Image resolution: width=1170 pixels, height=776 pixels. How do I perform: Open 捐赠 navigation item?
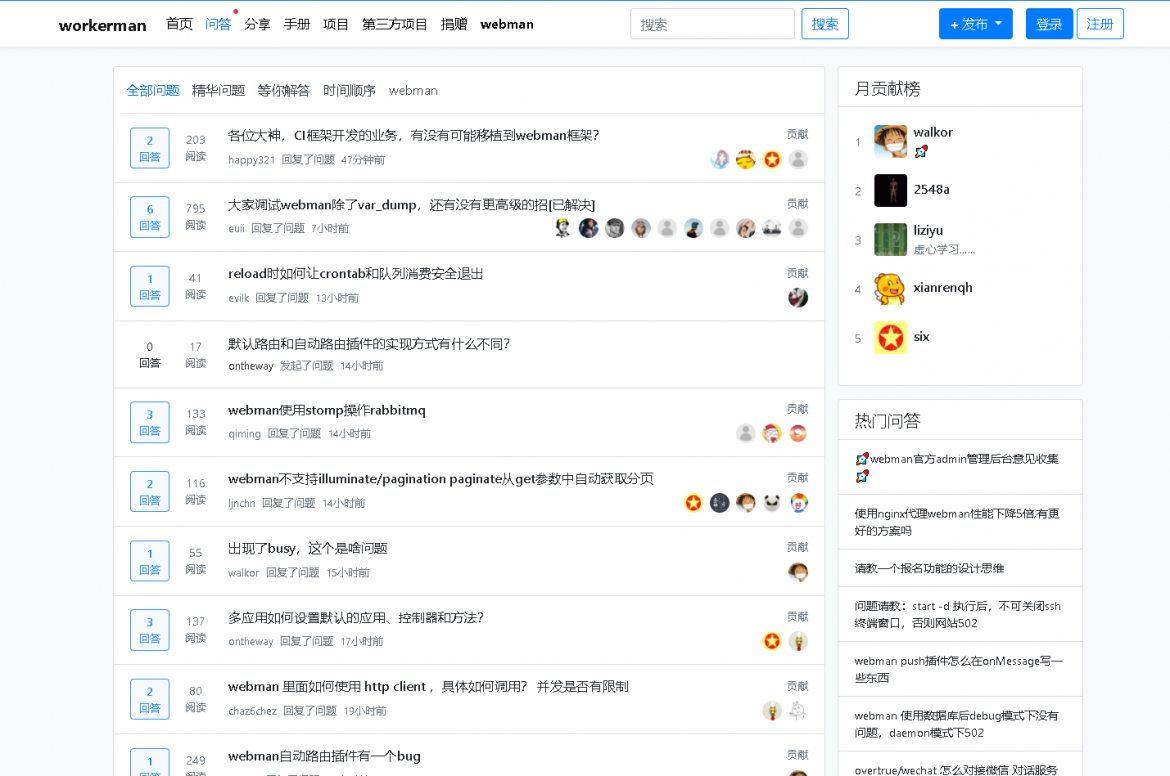tap(454, 24)
